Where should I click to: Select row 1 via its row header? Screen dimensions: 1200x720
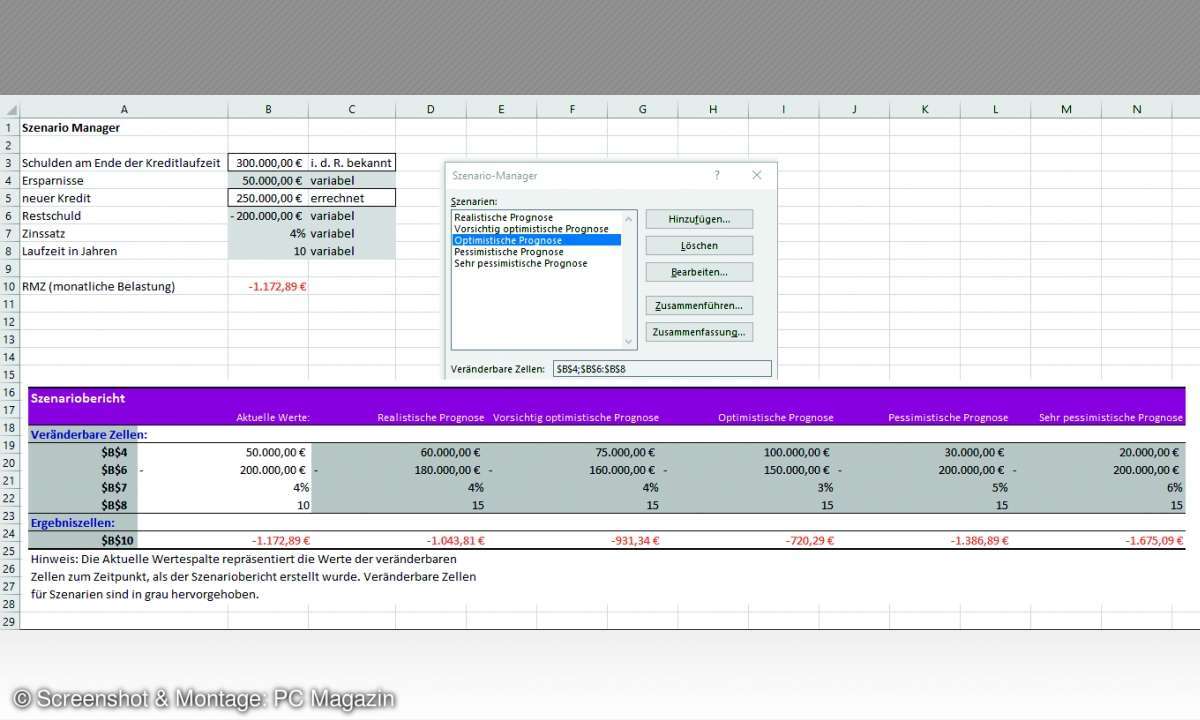click(9, 128)
